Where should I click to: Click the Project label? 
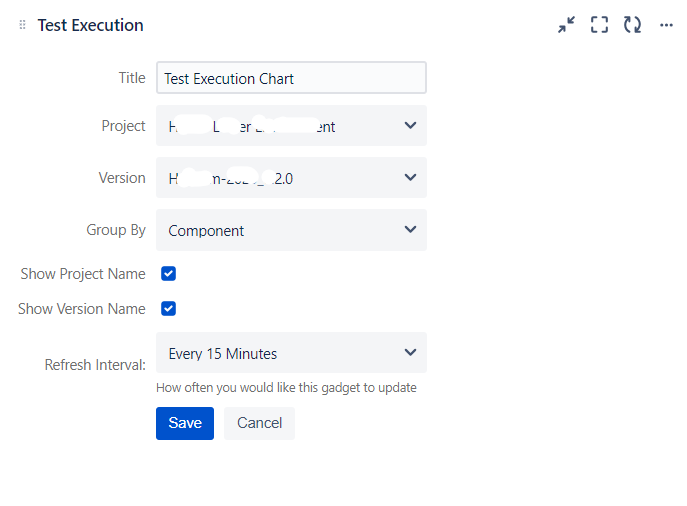pos(123,126)
